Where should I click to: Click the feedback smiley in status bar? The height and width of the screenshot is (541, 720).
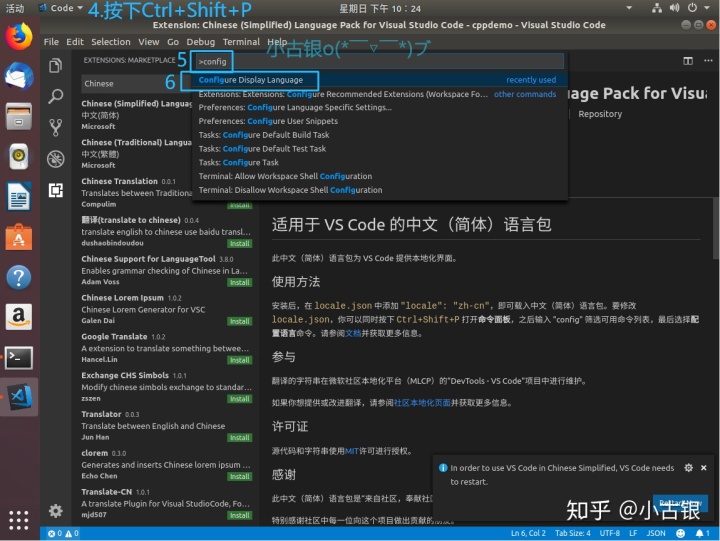tap(681, 533)
